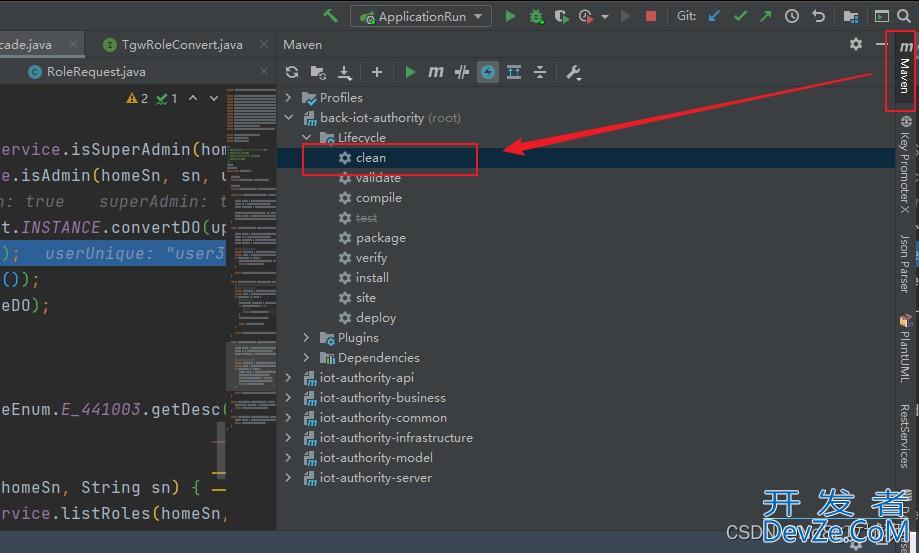Open Maven panel settings gear
The width and height of the screenshot is (919, 553).
tap(856, 44)
